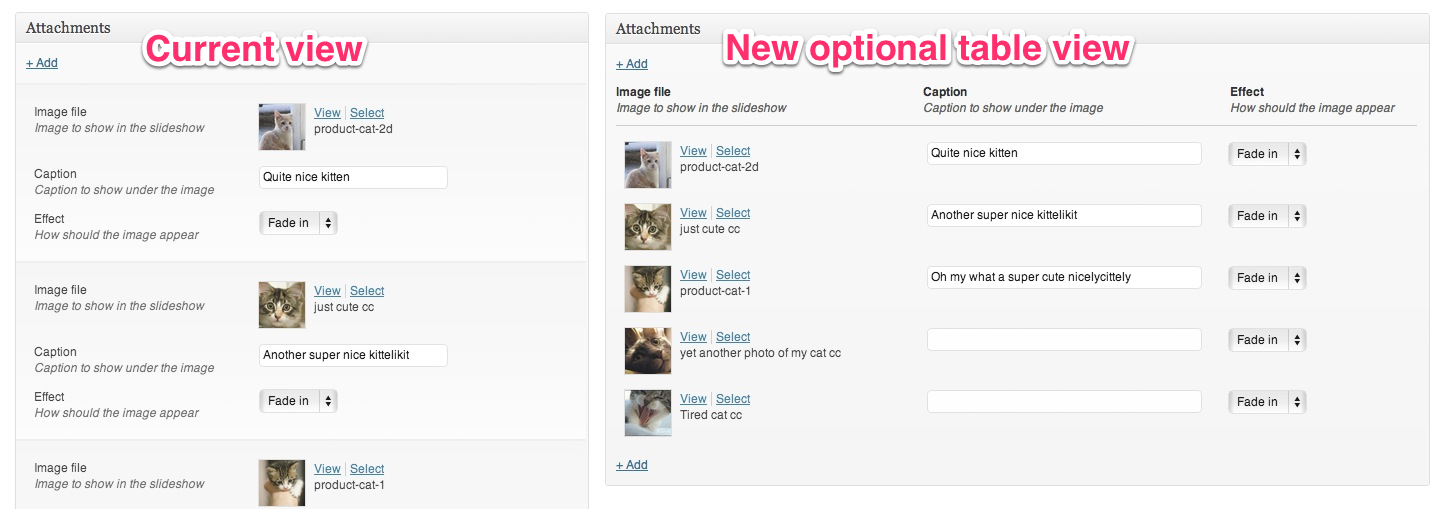1447x509 pixels.
Task: Click the '+ Add' link at the top of the current view
Action: coord(42,63)
